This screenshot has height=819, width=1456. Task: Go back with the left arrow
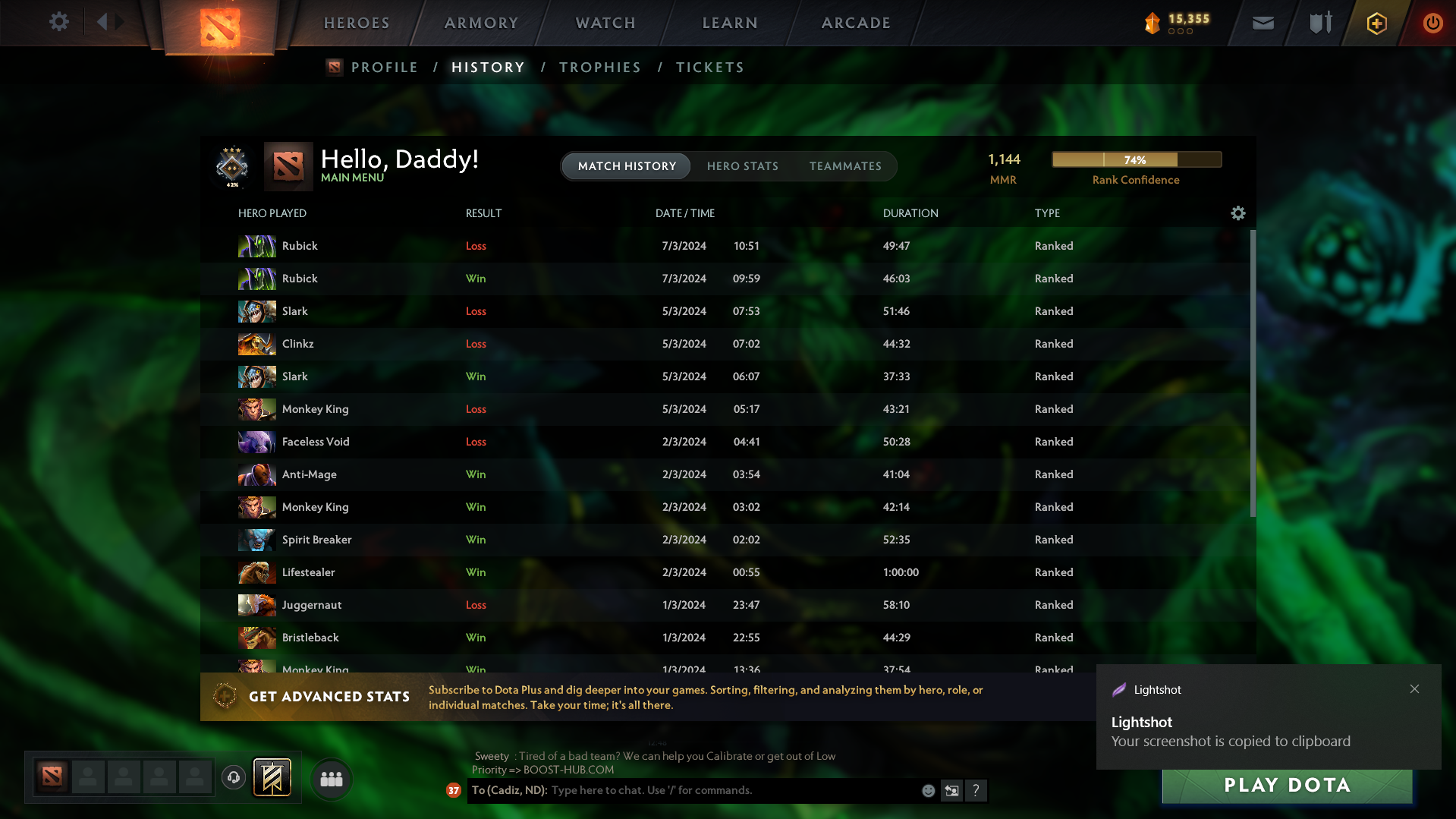tap(102, 22)
